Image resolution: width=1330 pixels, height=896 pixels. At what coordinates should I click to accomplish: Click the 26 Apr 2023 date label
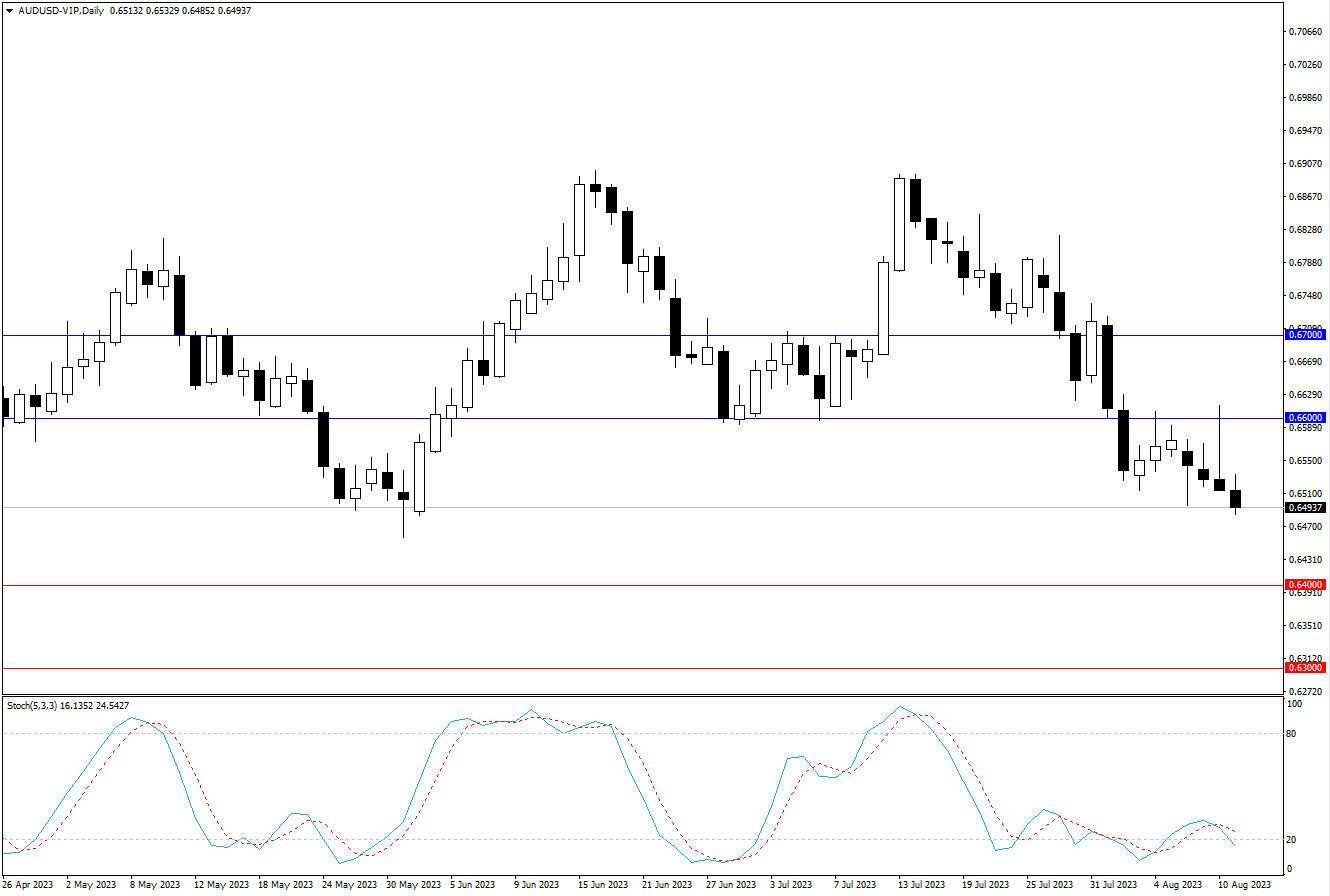pos(28,885)
